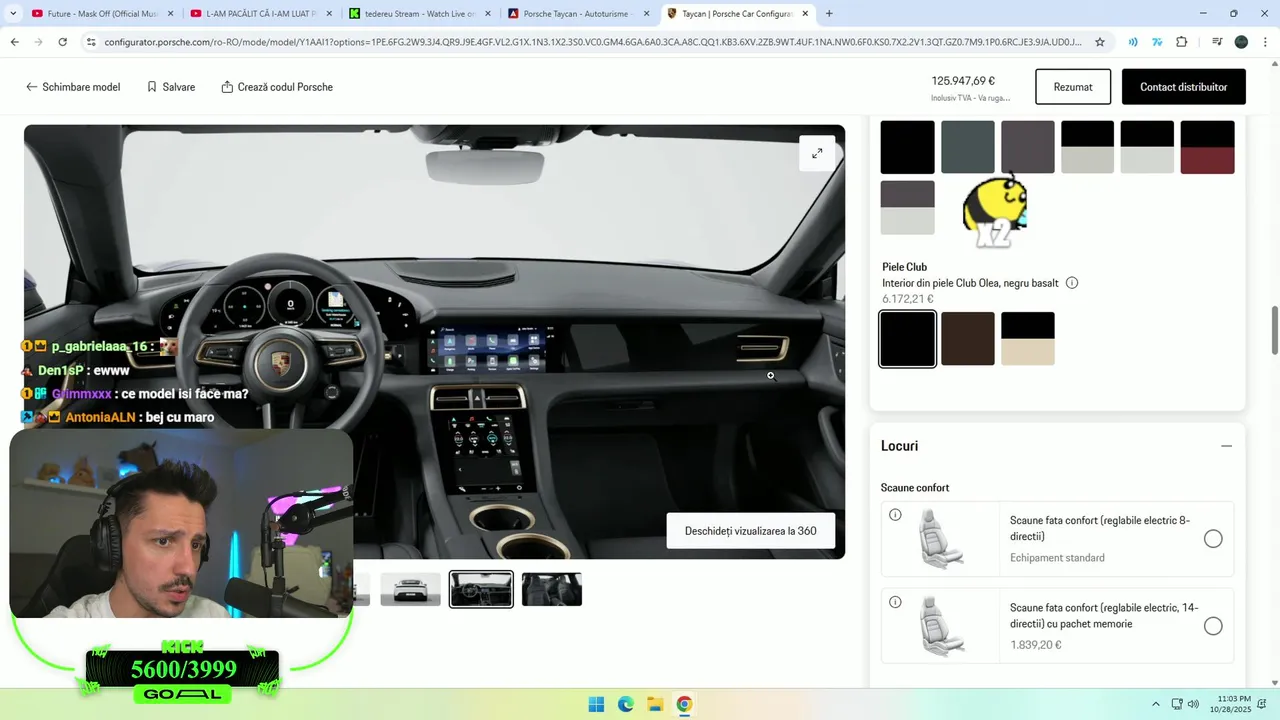Select 14-direction seats with memory package
1280x720 pixels.
click(x=1213, y=626)
